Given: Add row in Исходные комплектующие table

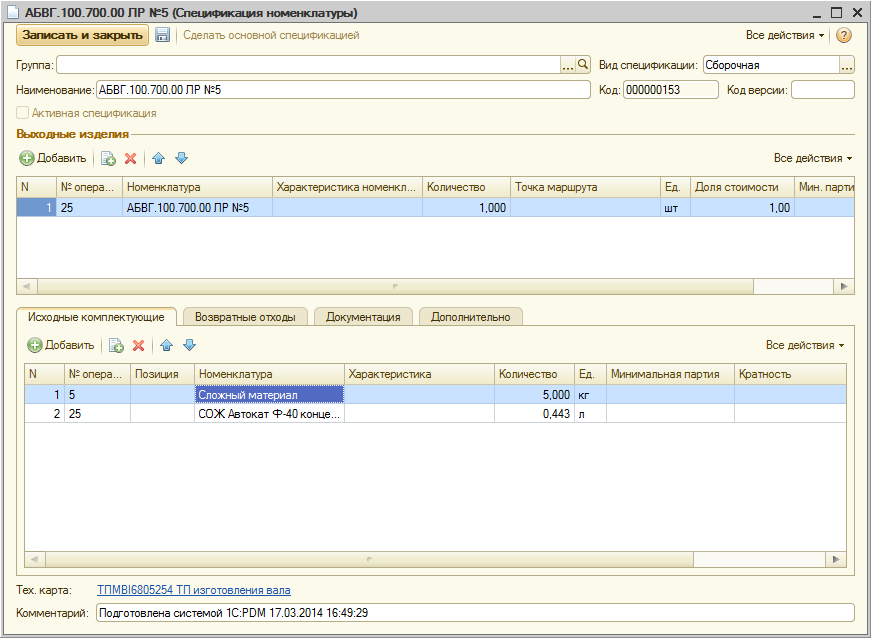Looking at the screenshot, I should point(61,345).
